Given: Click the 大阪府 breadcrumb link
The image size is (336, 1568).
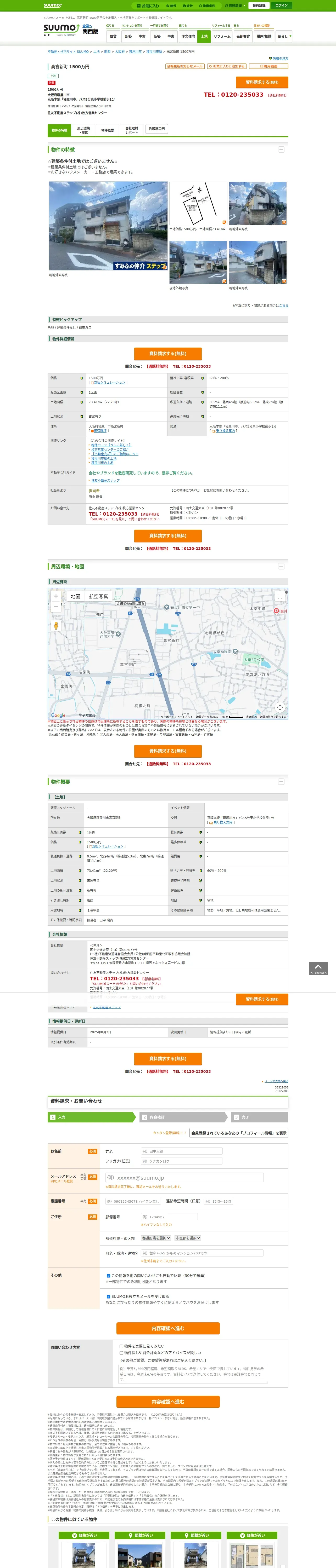Looking at the screenshot, I should point(120,52).
